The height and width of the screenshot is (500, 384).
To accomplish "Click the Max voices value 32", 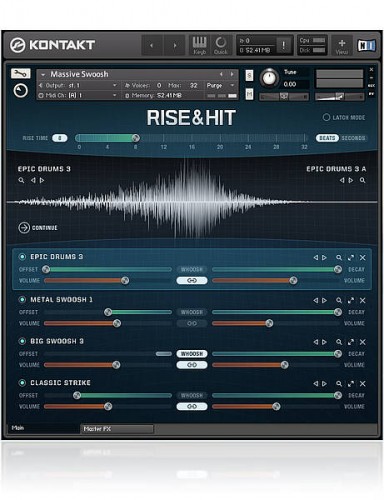I will 193,86.
